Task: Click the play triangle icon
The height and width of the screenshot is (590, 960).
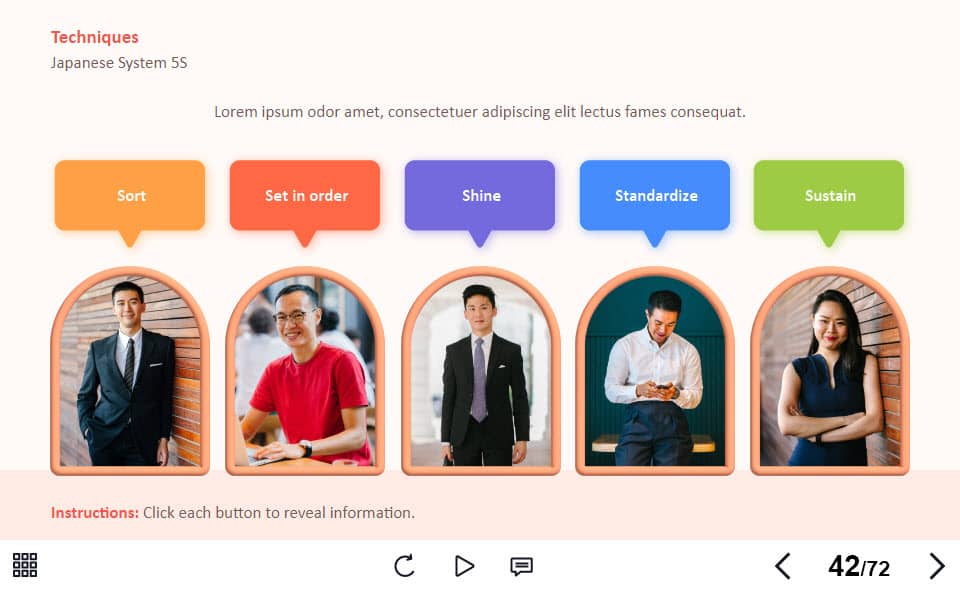Action: point(464,566)
